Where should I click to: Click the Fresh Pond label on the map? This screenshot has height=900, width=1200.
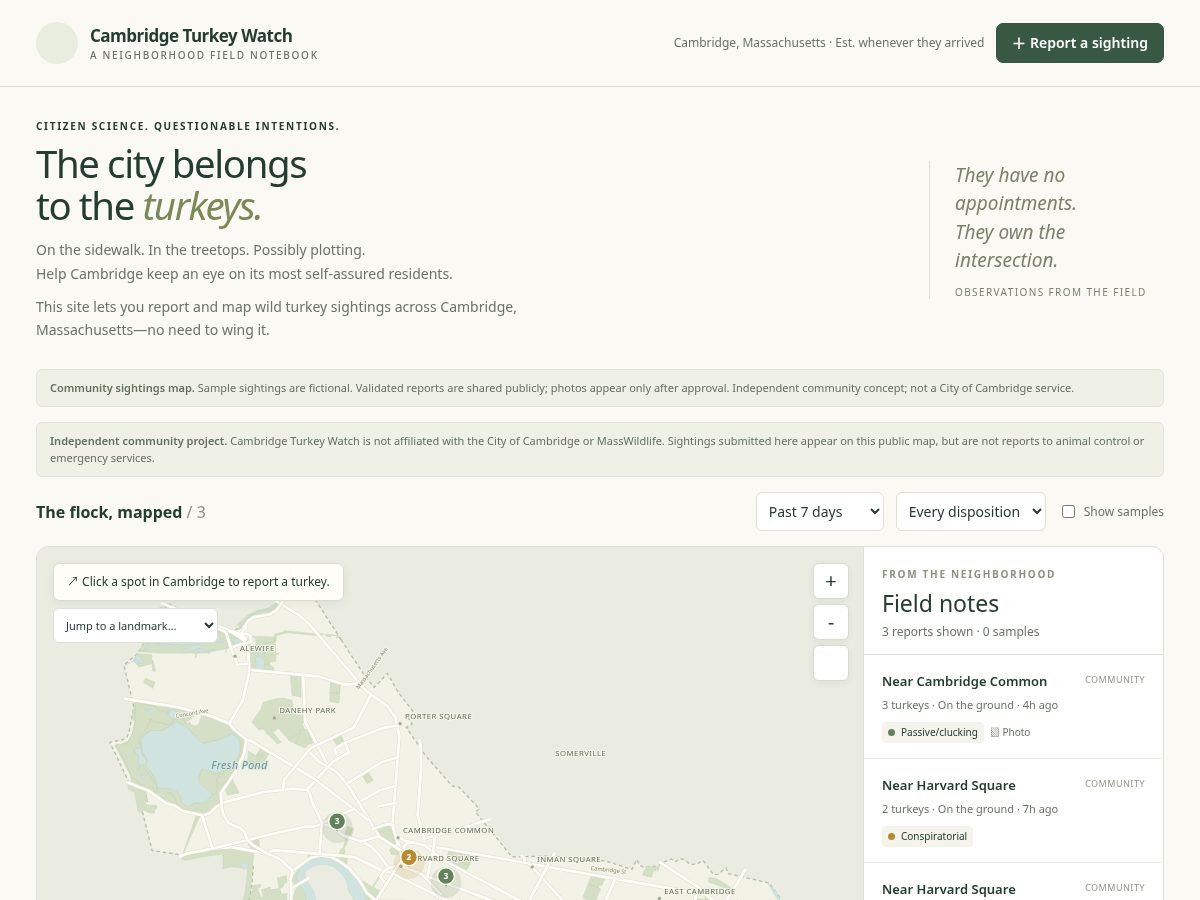(x=239, y=765)
